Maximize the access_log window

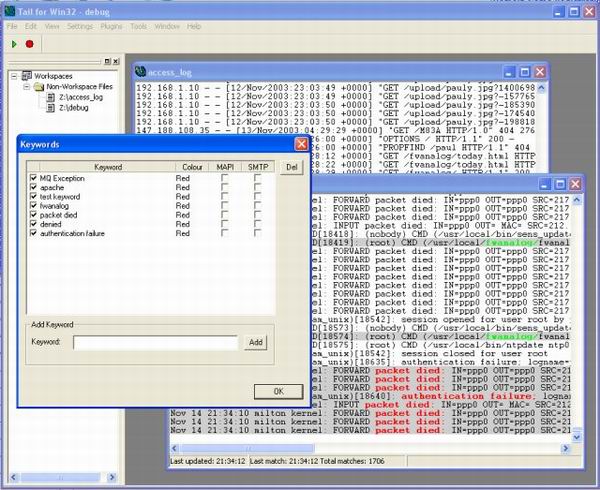click(x=525, y=72)
